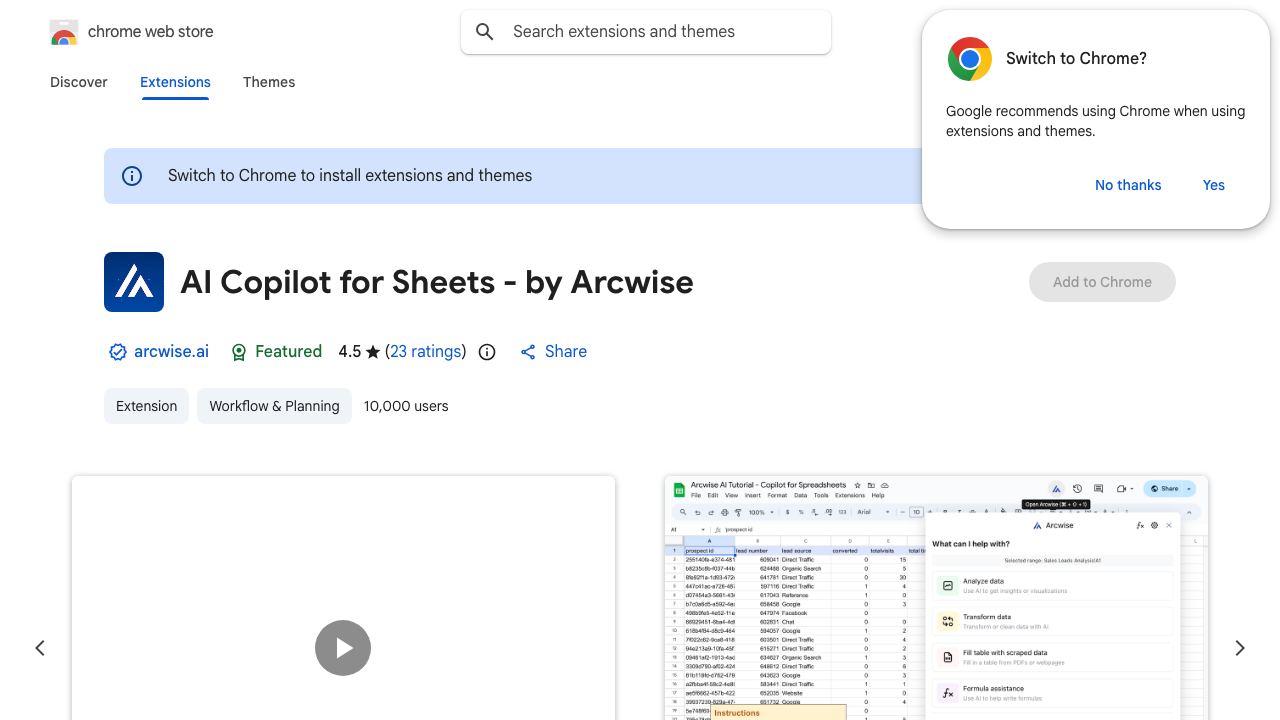Go to the next screenshot arrow
Viewport: 1280px width, 720px height.
click(x=1240, y=648)
